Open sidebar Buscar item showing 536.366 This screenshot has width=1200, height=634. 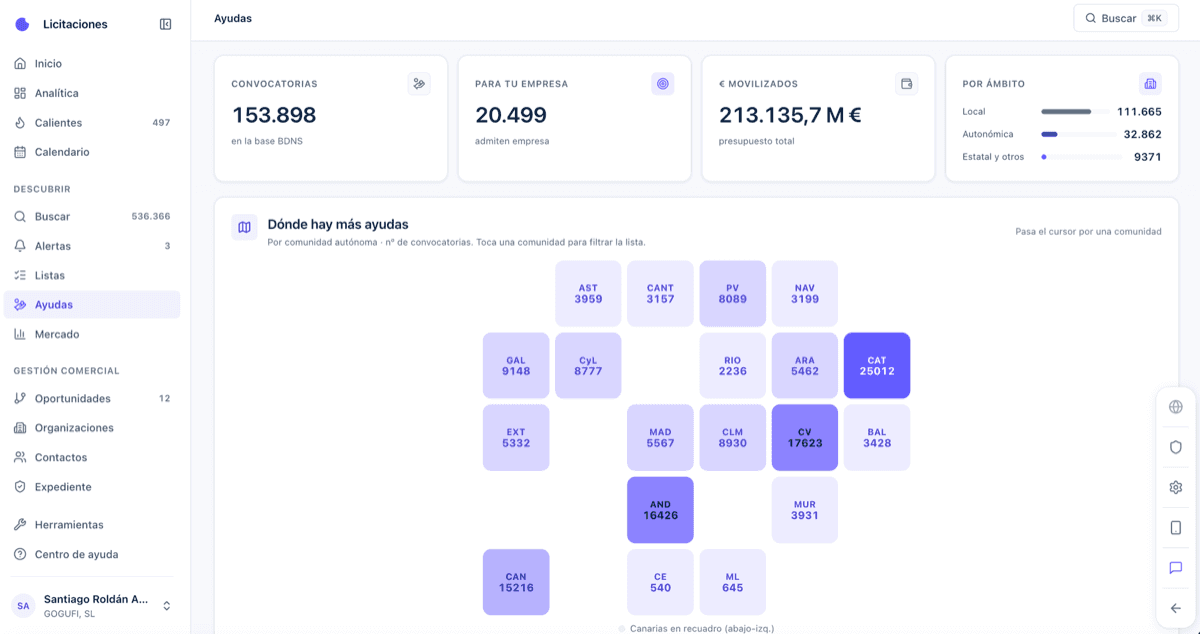[x=92, y=216]
